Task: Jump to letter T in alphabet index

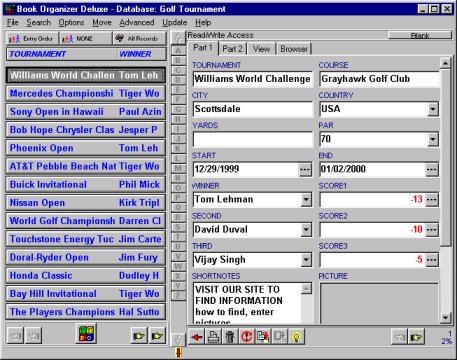Action: pyautogui.click(x=178, y=237)
